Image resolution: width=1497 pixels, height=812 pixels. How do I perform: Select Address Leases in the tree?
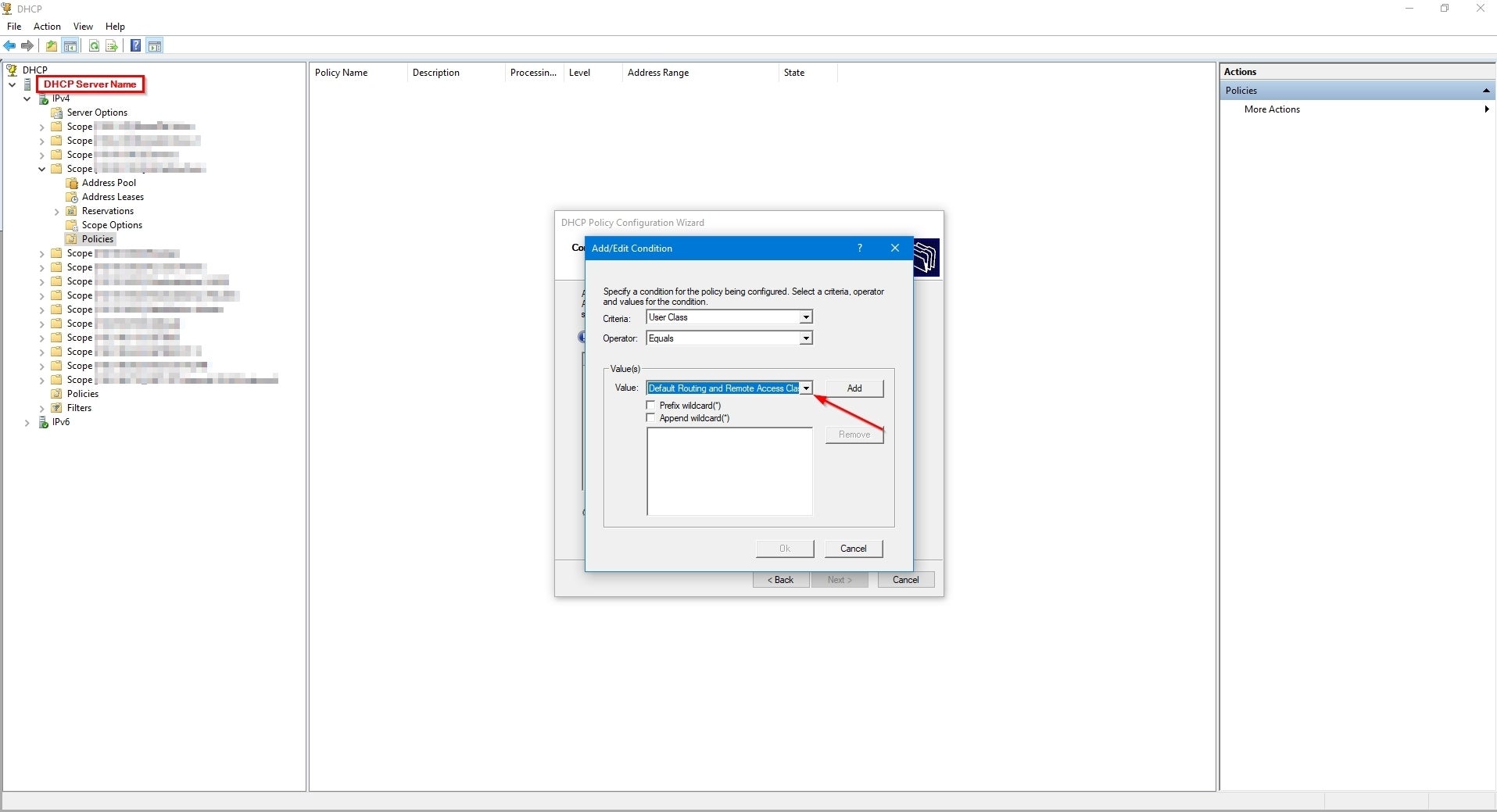[x=113, y=197]
